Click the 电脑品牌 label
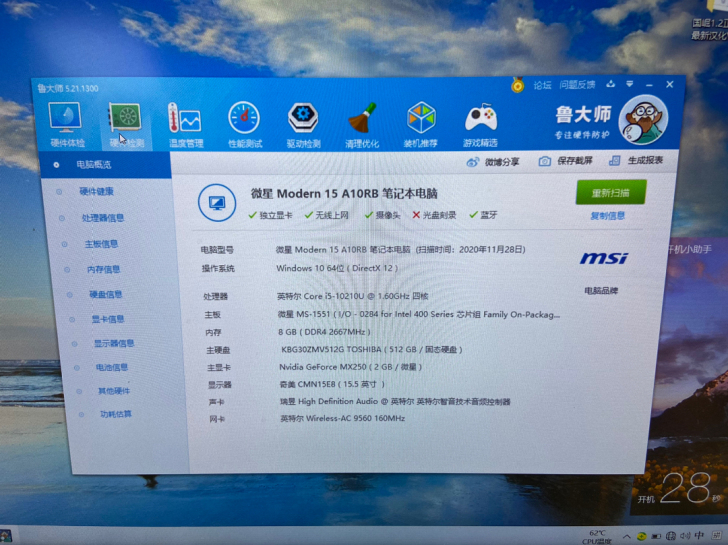This screenshot has height=545, width=728. click(601, 291)
